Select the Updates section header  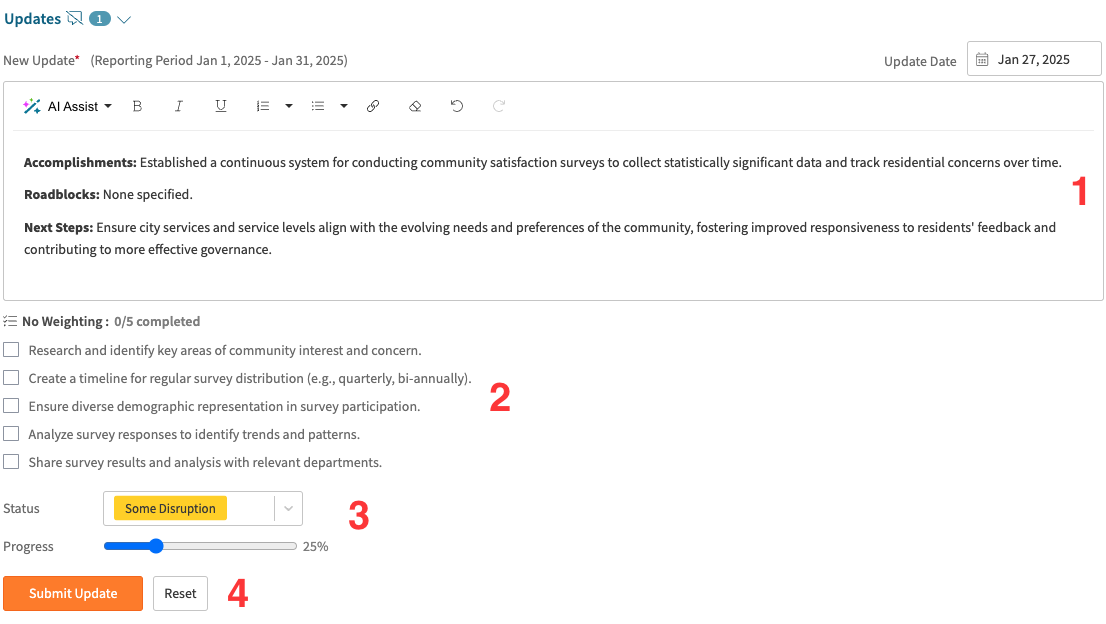[32, 17]
